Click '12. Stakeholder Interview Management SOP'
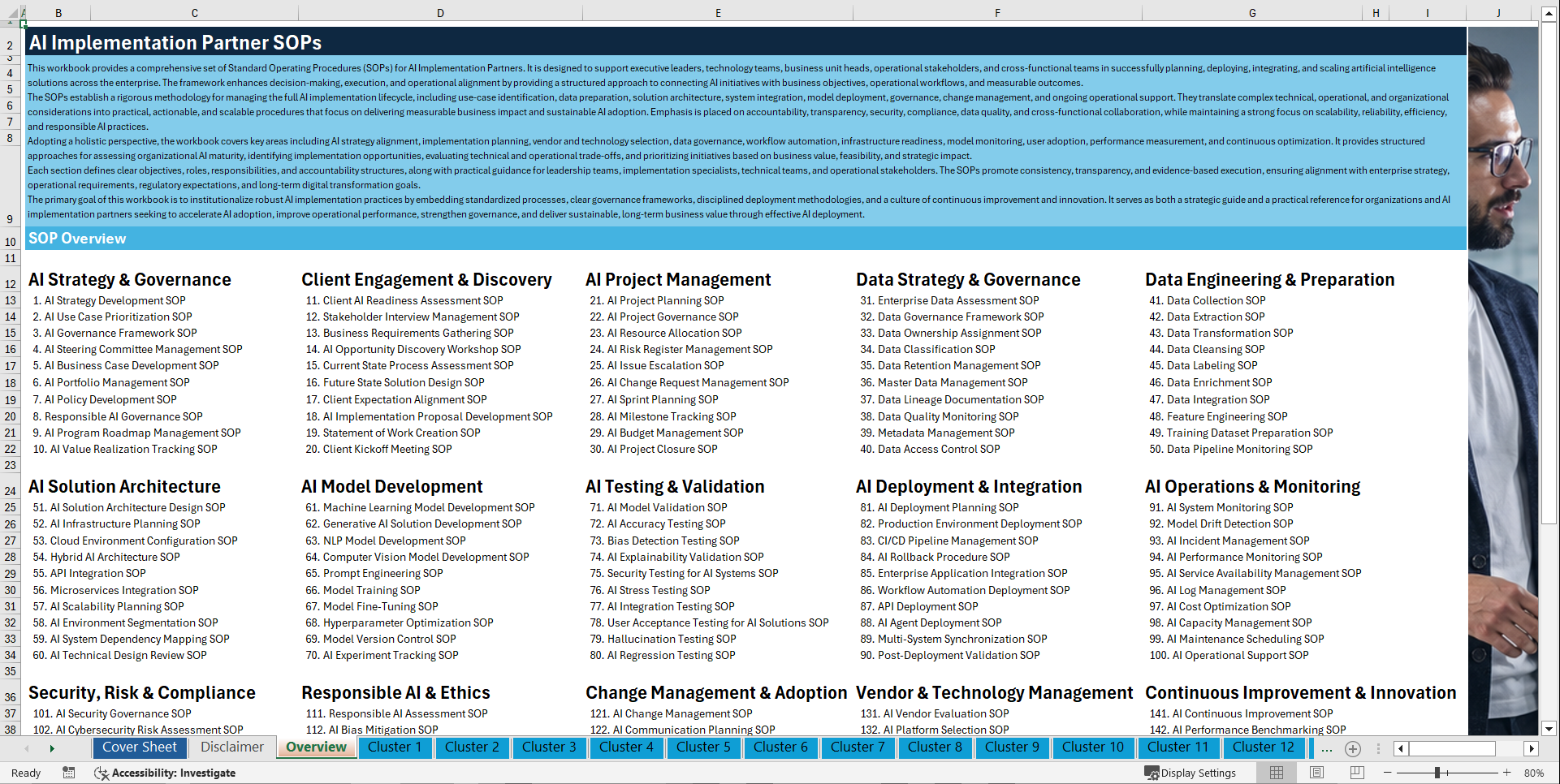This screenshot has width=1560, height=784. [412, 317]
